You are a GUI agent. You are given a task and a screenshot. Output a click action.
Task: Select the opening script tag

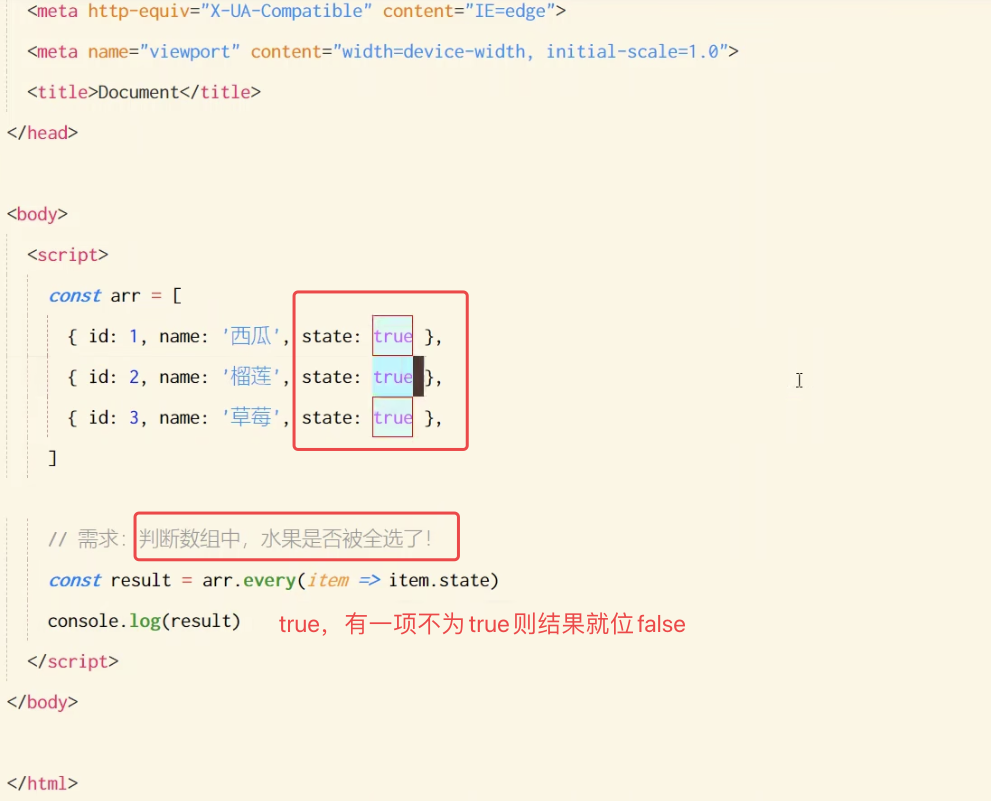pyautogui.click(x=67, y=254)
